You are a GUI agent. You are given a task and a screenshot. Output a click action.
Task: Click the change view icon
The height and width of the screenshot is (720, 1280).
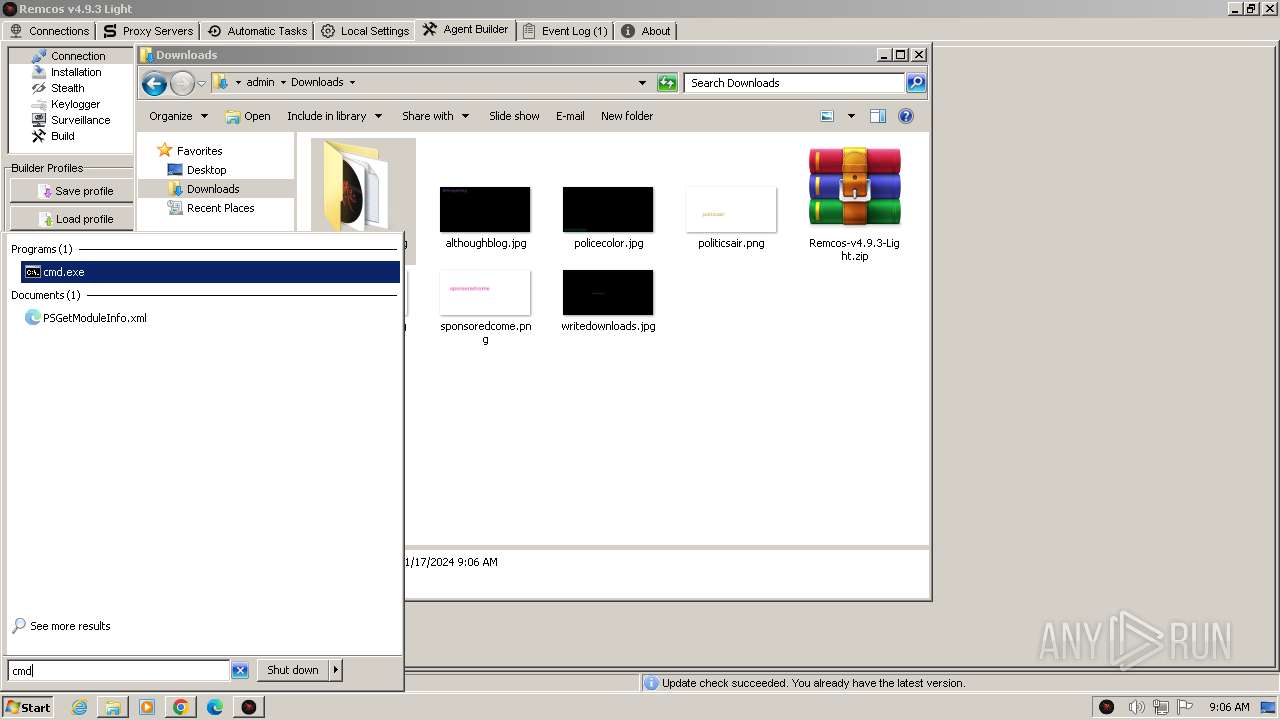[x=827, y=116]
